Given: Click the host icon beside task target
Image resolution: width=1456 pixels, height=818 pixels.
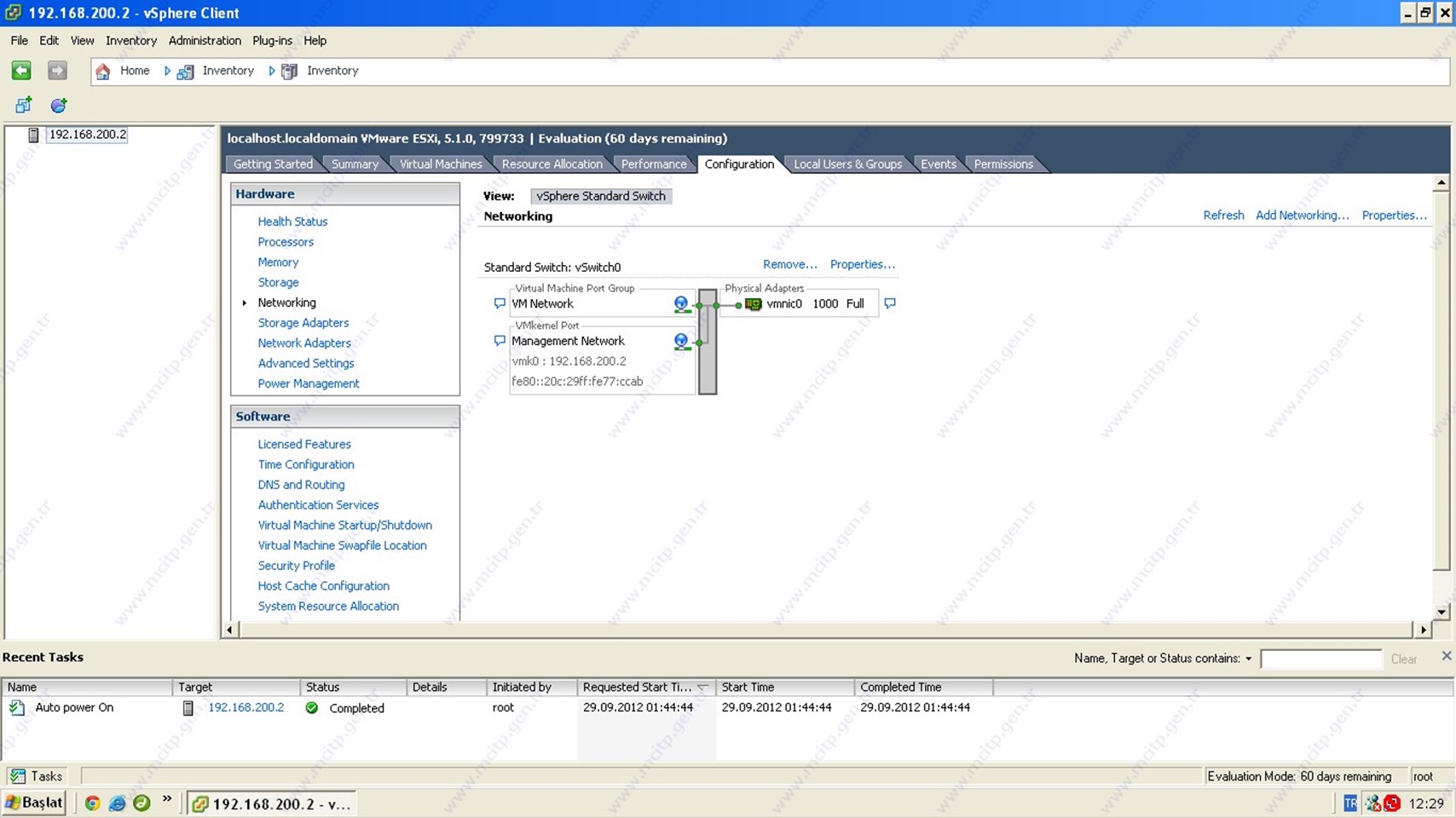Looking at the screenshot, I should (x=188, y=707).
